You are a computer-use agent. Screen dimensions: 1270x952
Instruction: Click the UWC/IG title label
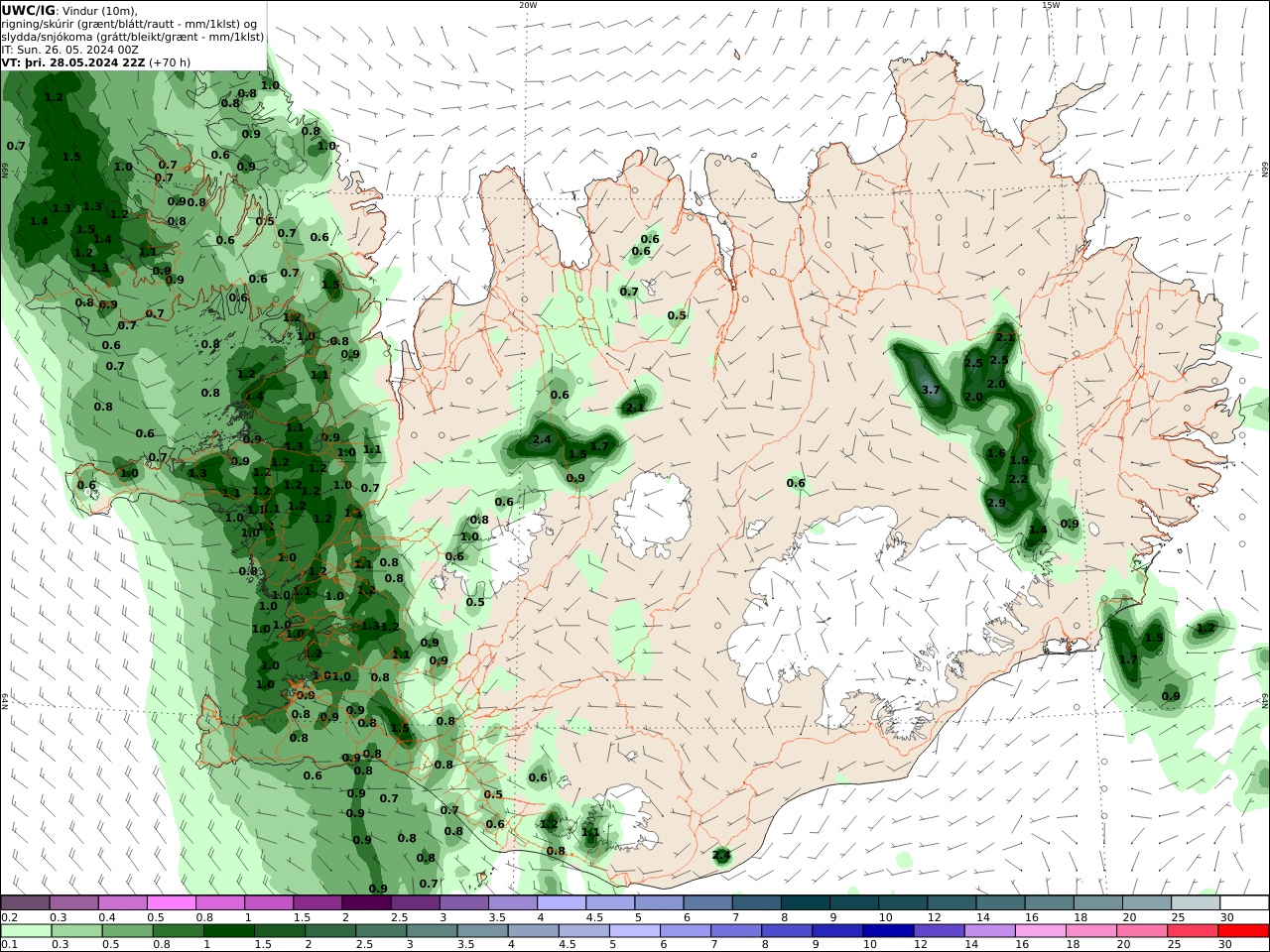[x=28, y=10]
